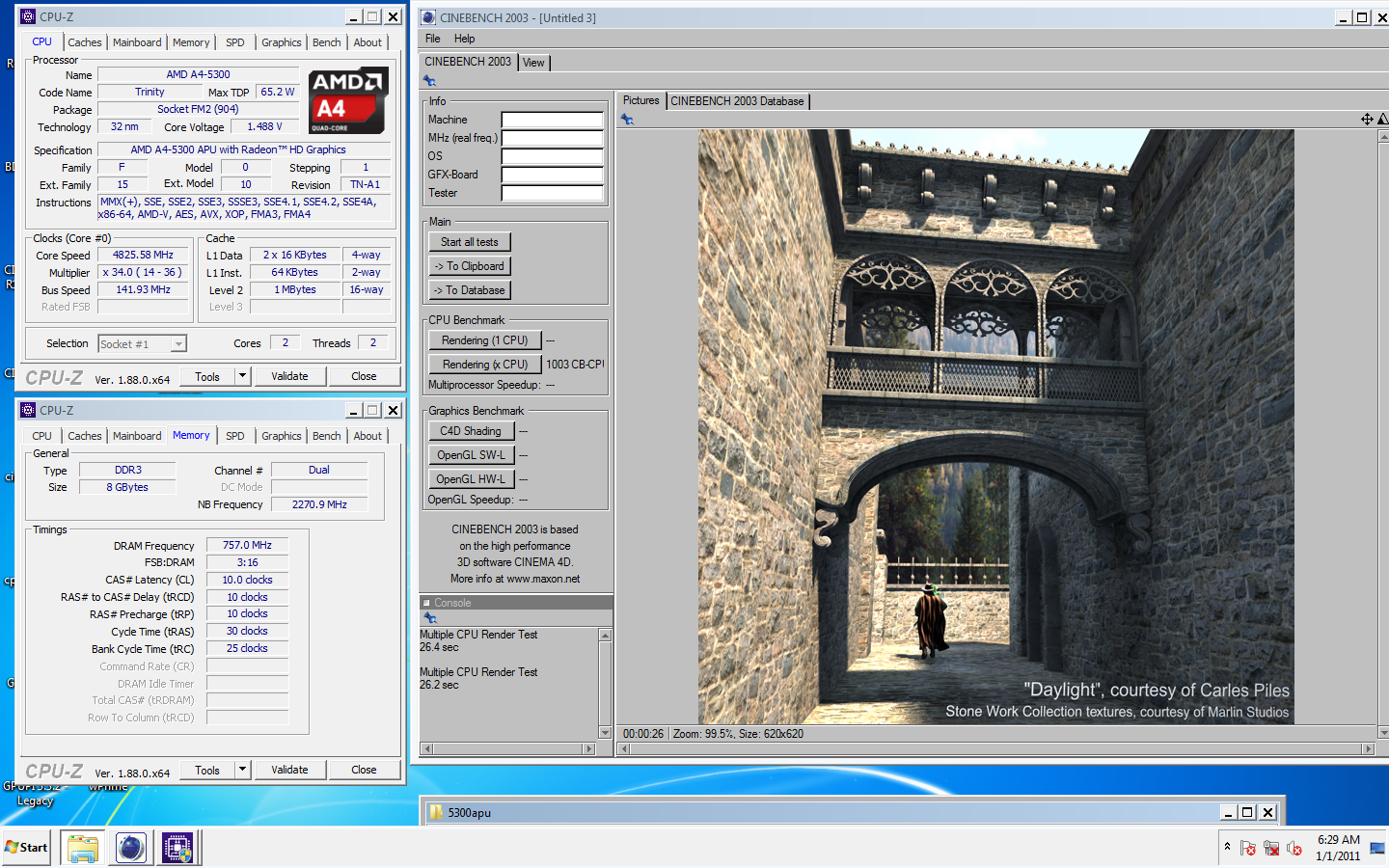The height and width of the screenshot is (868, 1389).
Task: Click picture view horizontal scrollbar left arrow
Action: pyautogui.click(x=623, y=748)
